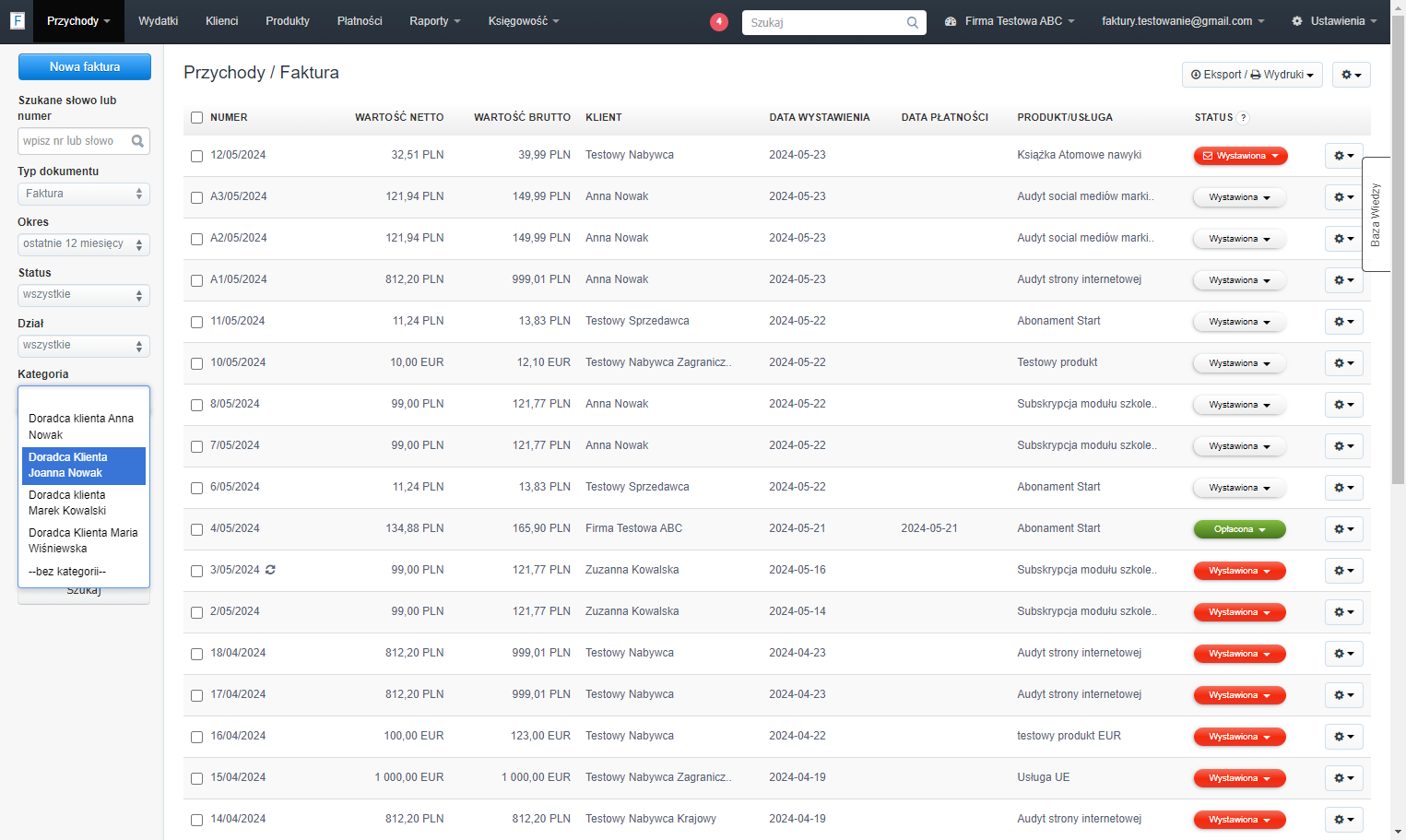
Task: Open Wystawiona status dropdown for invoice 12/05/2024
Action: (x=1240, y=156)
